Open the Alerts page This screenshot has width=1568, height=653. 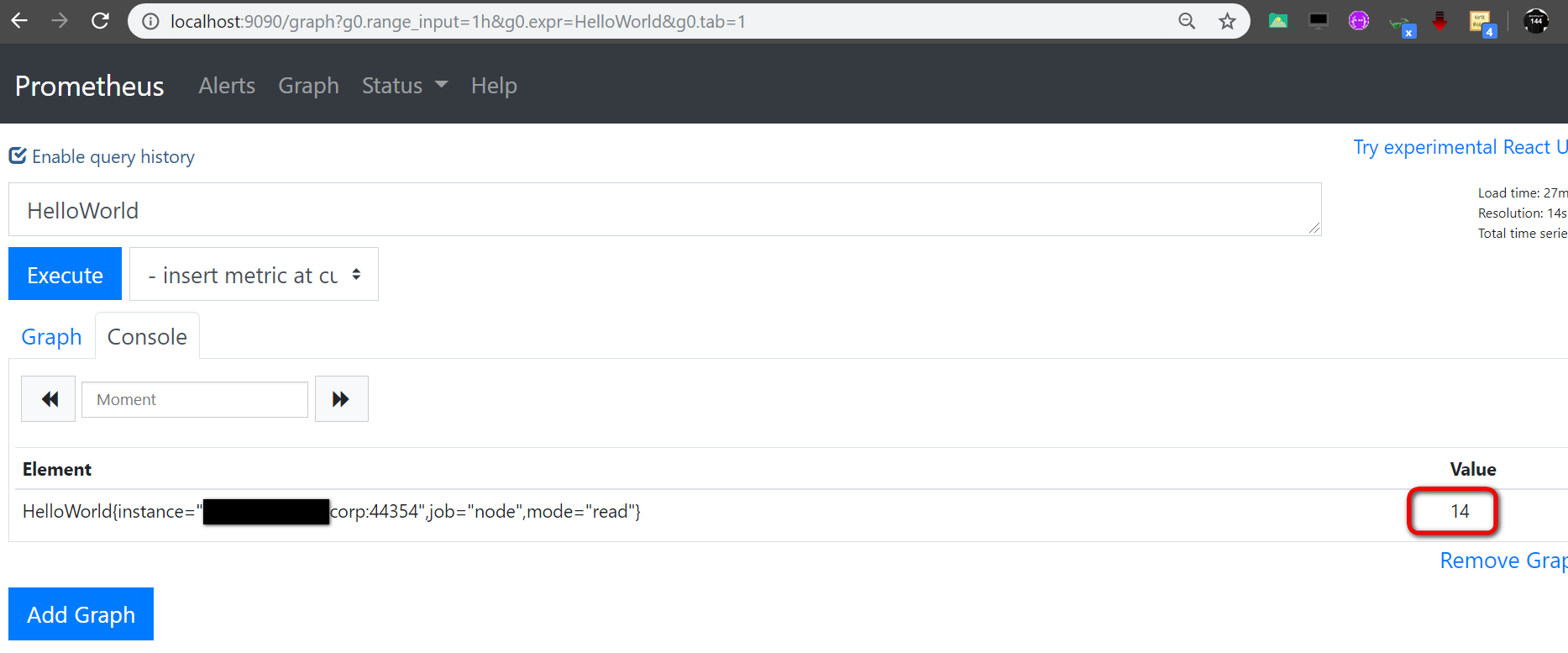pyautogui.click(x=227, y=86)
